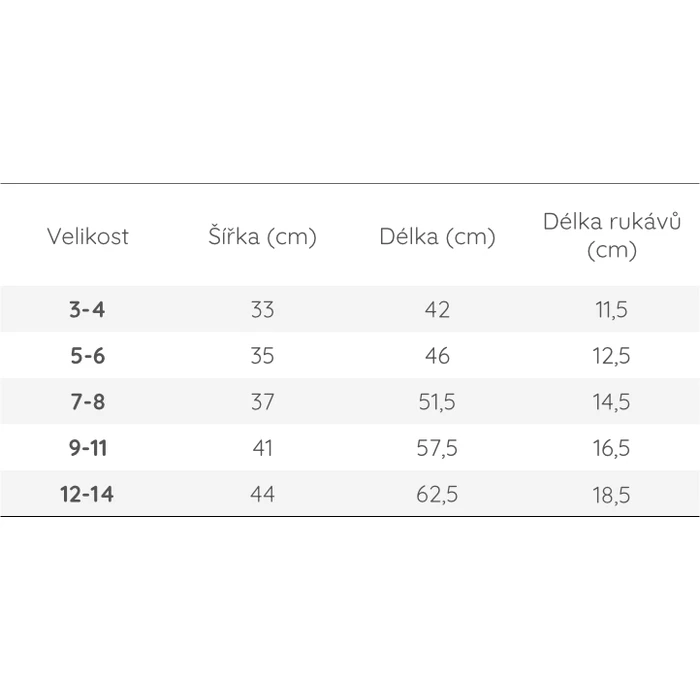The height and width of the screenshot is (700, 700).
Task: Select the 9-11 size row label
Action: 88,448
